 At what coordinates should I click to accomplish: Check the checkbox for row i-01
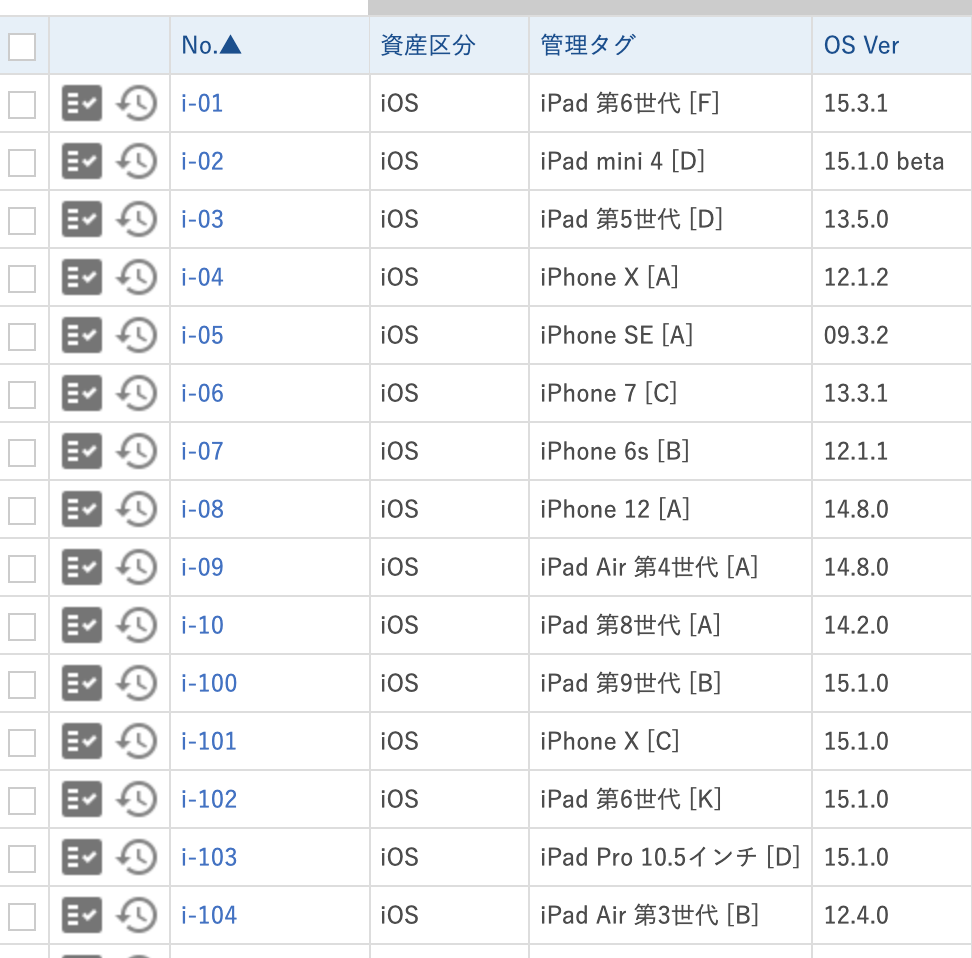[22, 104]
